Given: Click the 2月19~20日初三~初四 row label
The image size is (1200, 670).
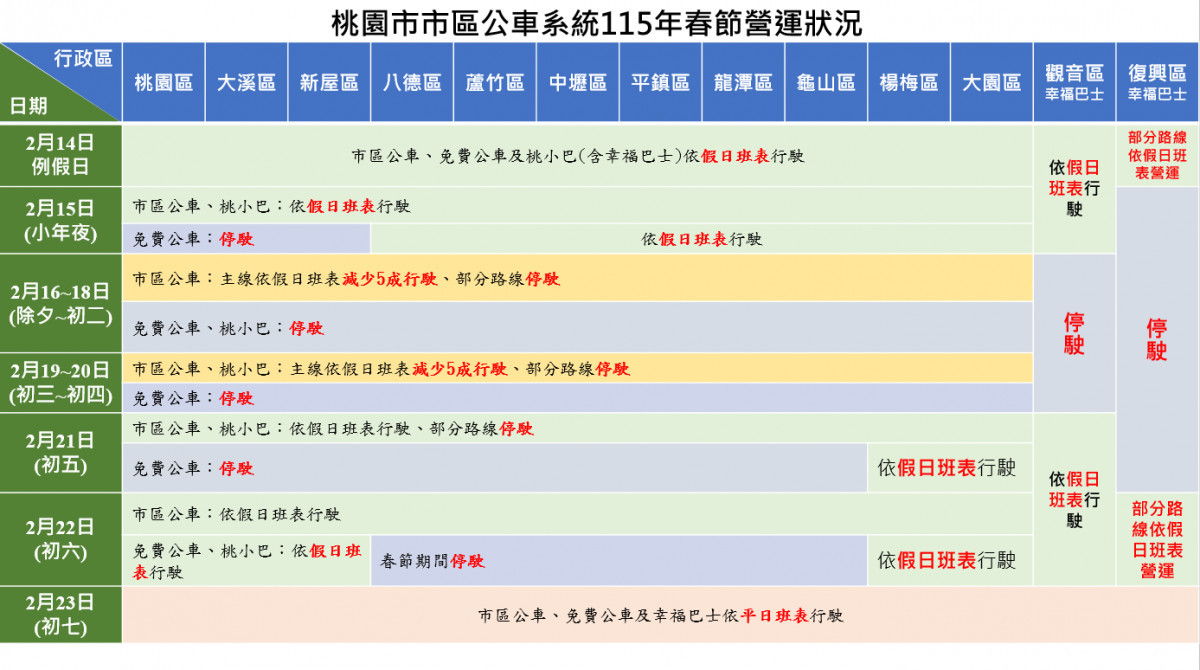Looking at the screenshot, I should tap(61, 383).
